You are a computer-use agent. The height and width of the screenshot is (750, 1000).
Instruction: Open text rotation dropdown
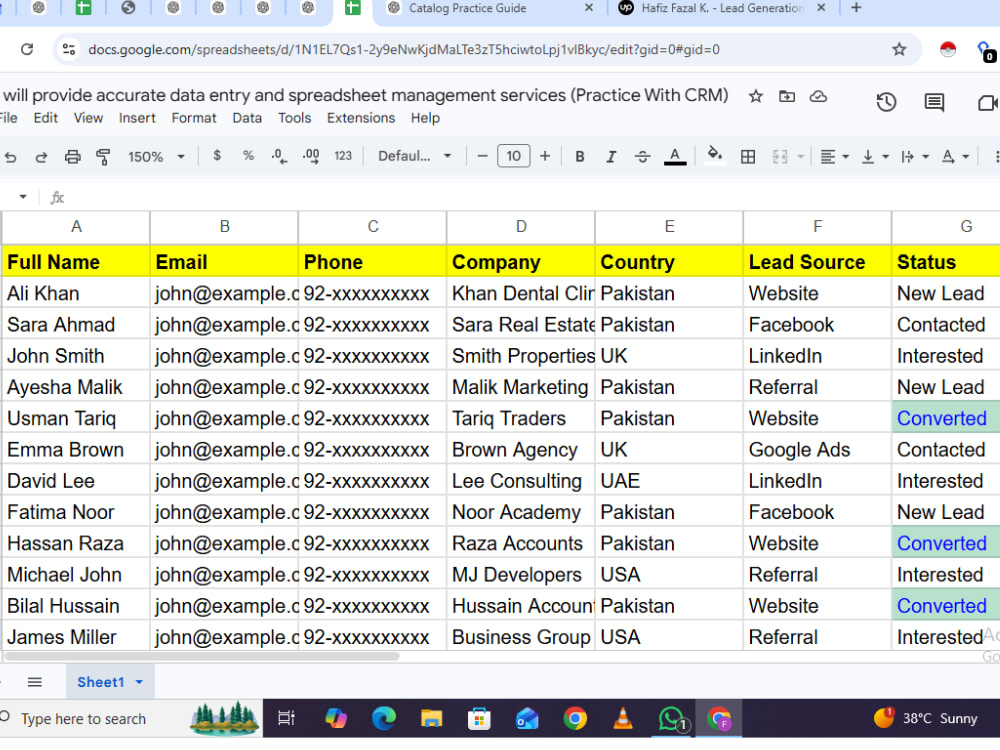(x=955, y=156)
